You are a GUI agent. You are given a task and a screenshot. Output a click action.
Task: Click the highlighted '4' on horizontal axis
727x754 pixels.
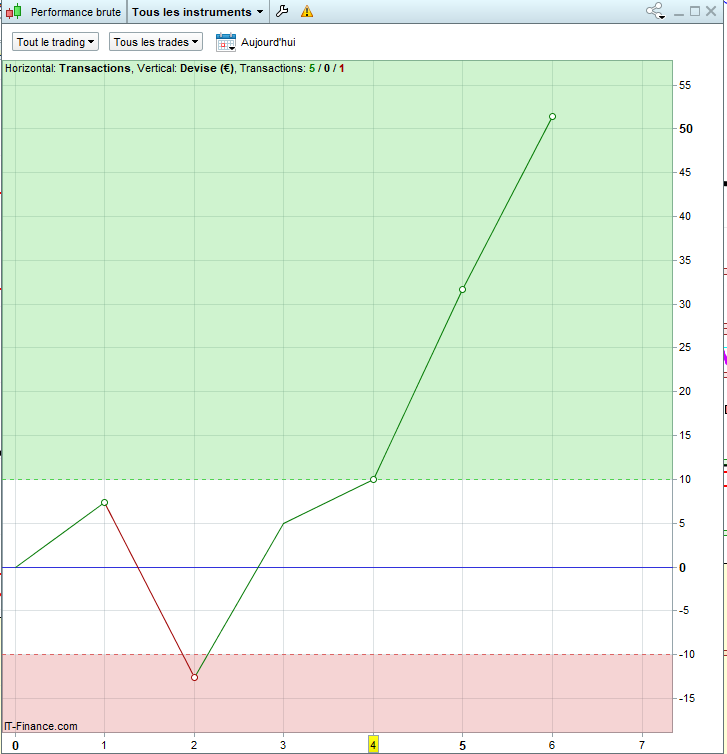[373, 745]
